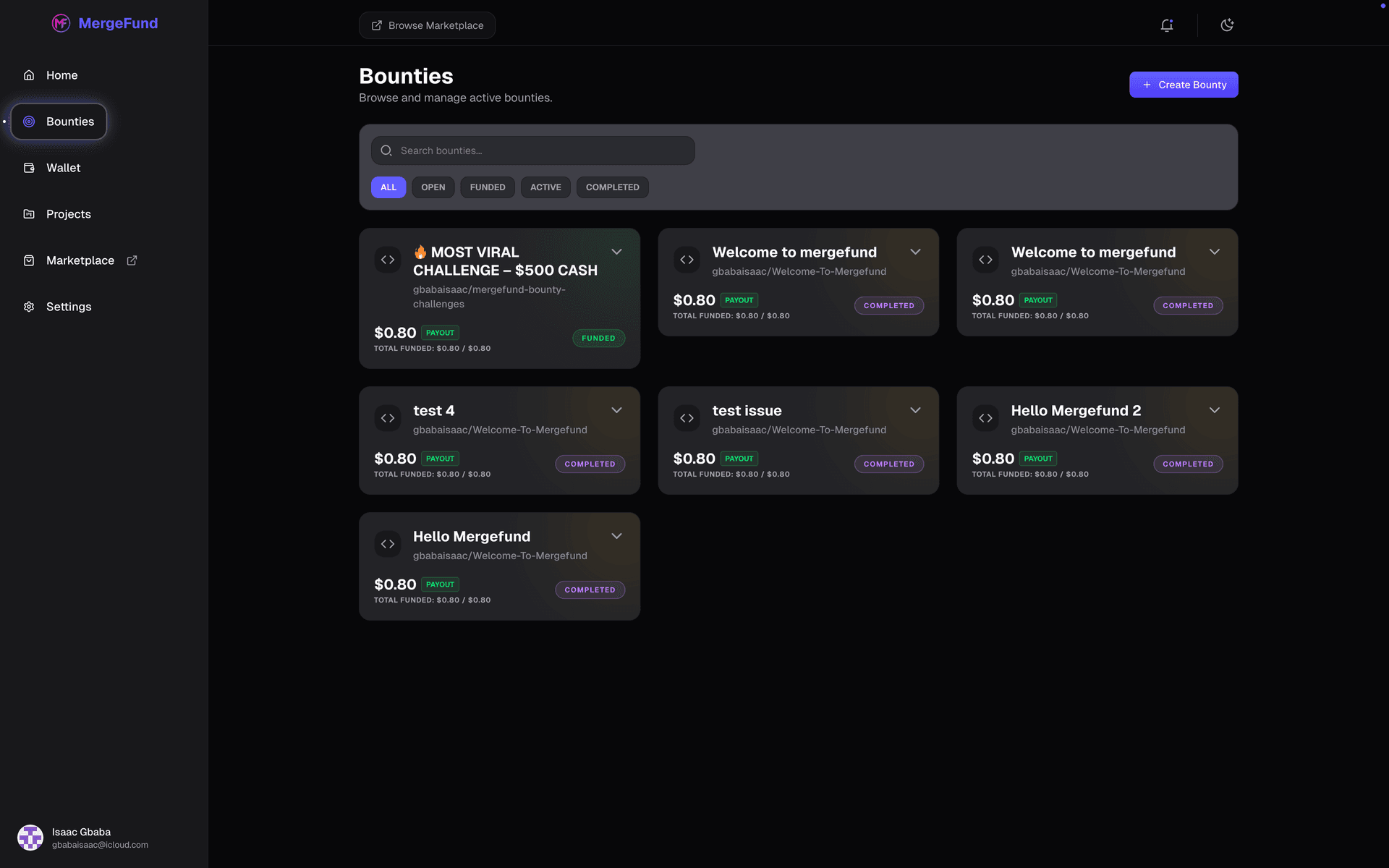Toggle dark mode with the moon icon
1389x868 pixels.
pyautogui.click(x=1227, y=25)
